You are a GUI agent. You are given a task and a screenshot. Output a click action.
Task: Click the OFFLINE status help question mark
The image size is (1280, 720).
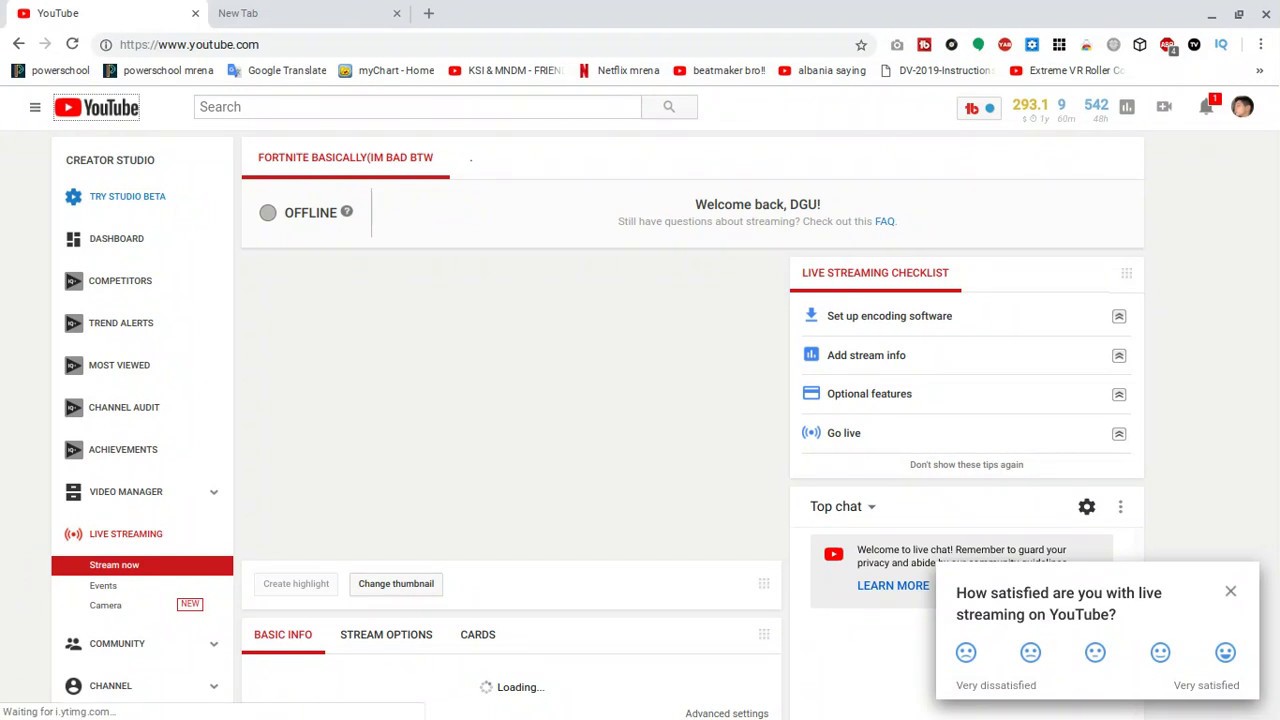coord(347,211)
